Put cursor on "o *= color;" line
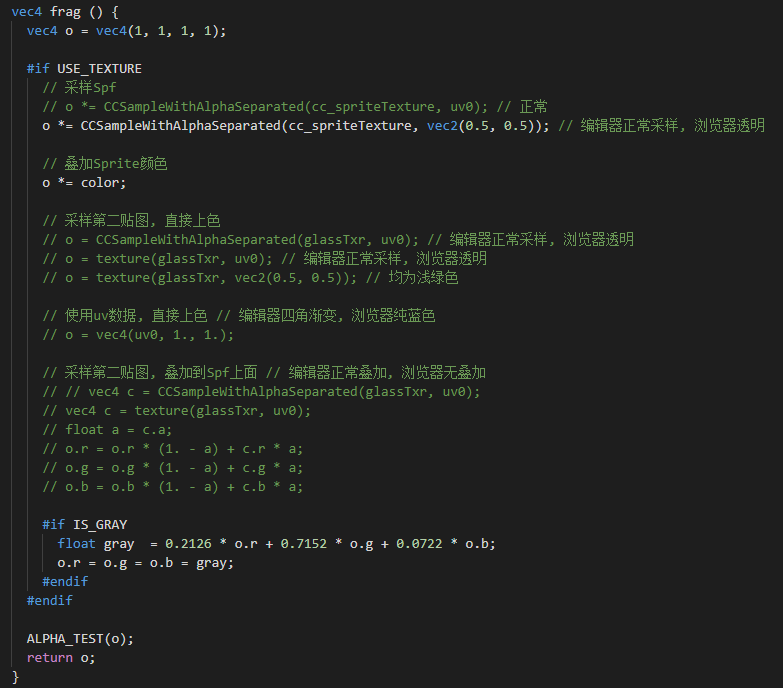783x688 pixels. pos(84,183)
